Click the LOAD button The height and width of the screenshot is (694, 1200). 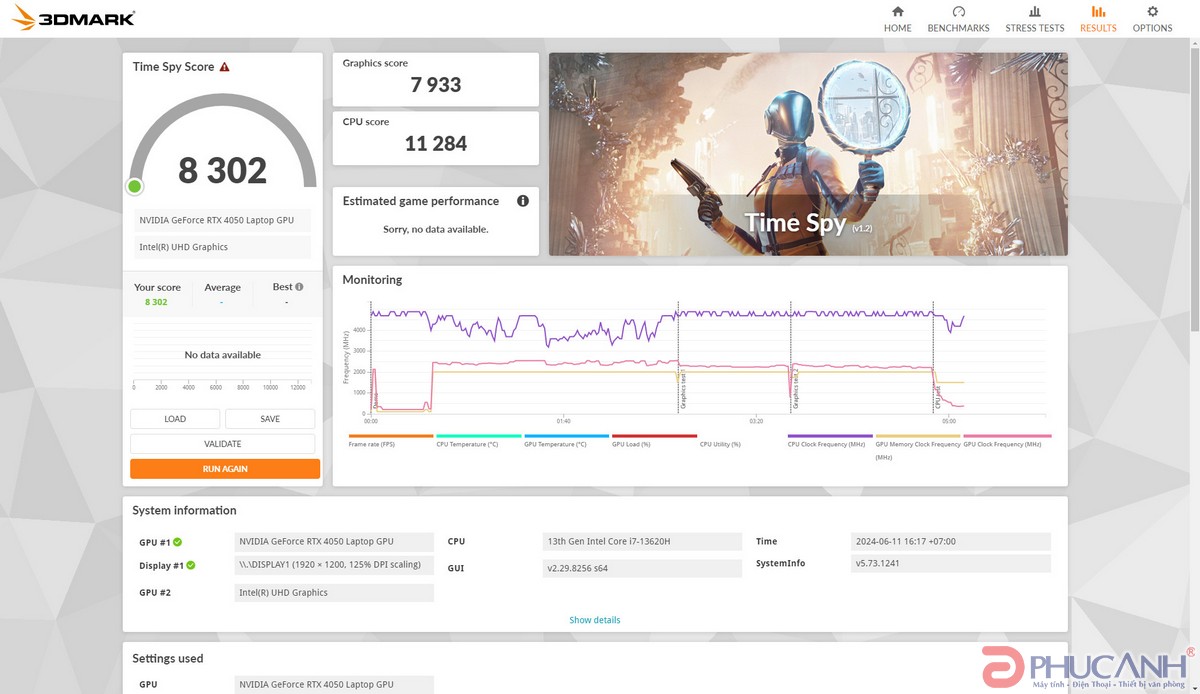click(175, 419)
